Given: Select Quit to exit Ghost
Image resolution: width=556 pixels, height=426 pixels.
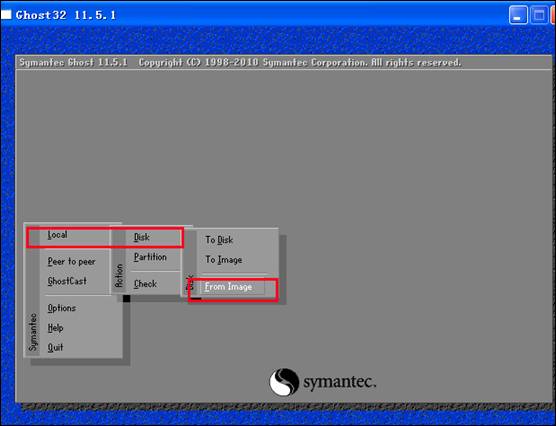Looking at the screenshot, I should pyautogui.click(x=56, y=347).
